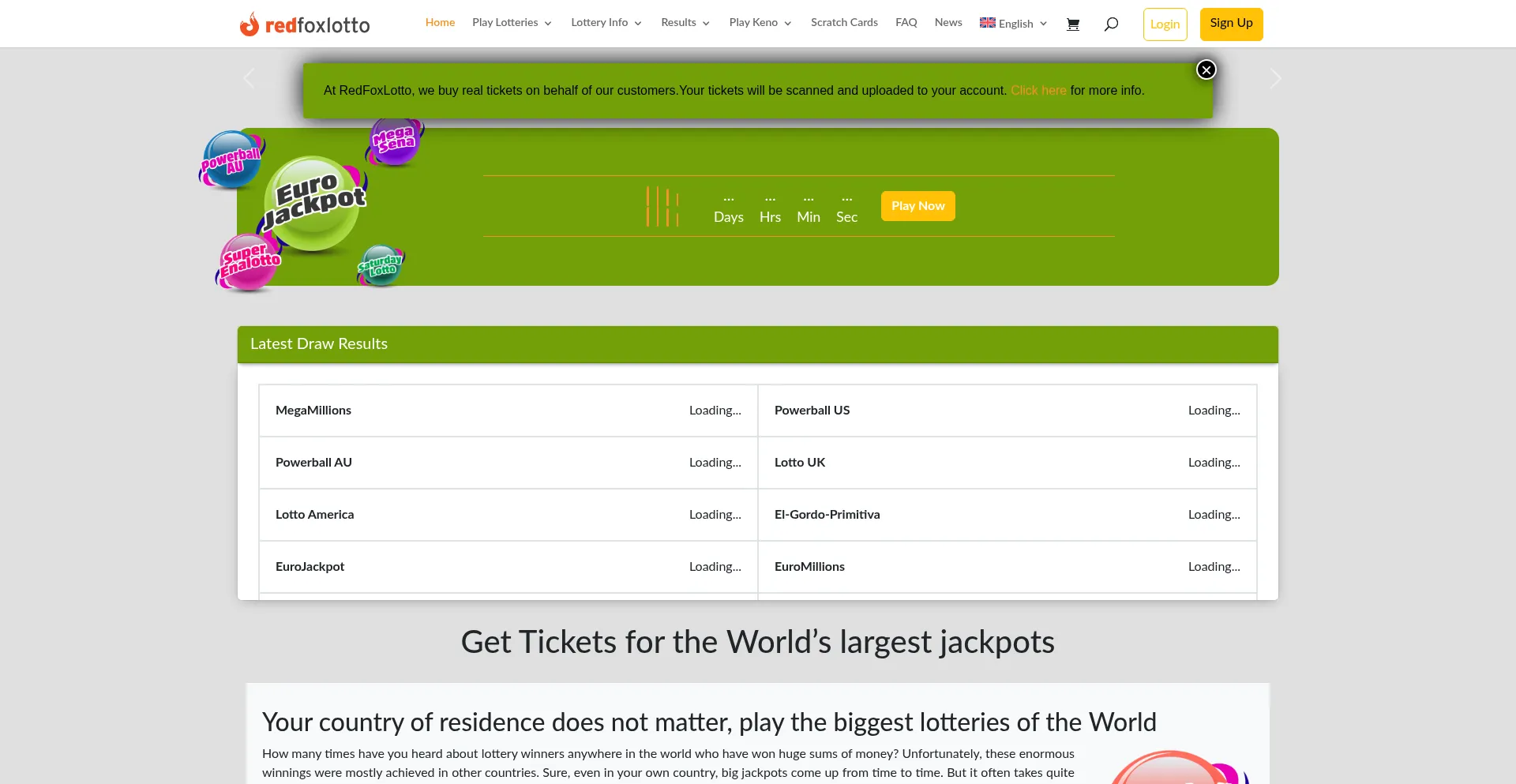This screenshot has width=1516, height=784.
Task: Click the Saturday Lotto ball
Action: coord(381,265)
